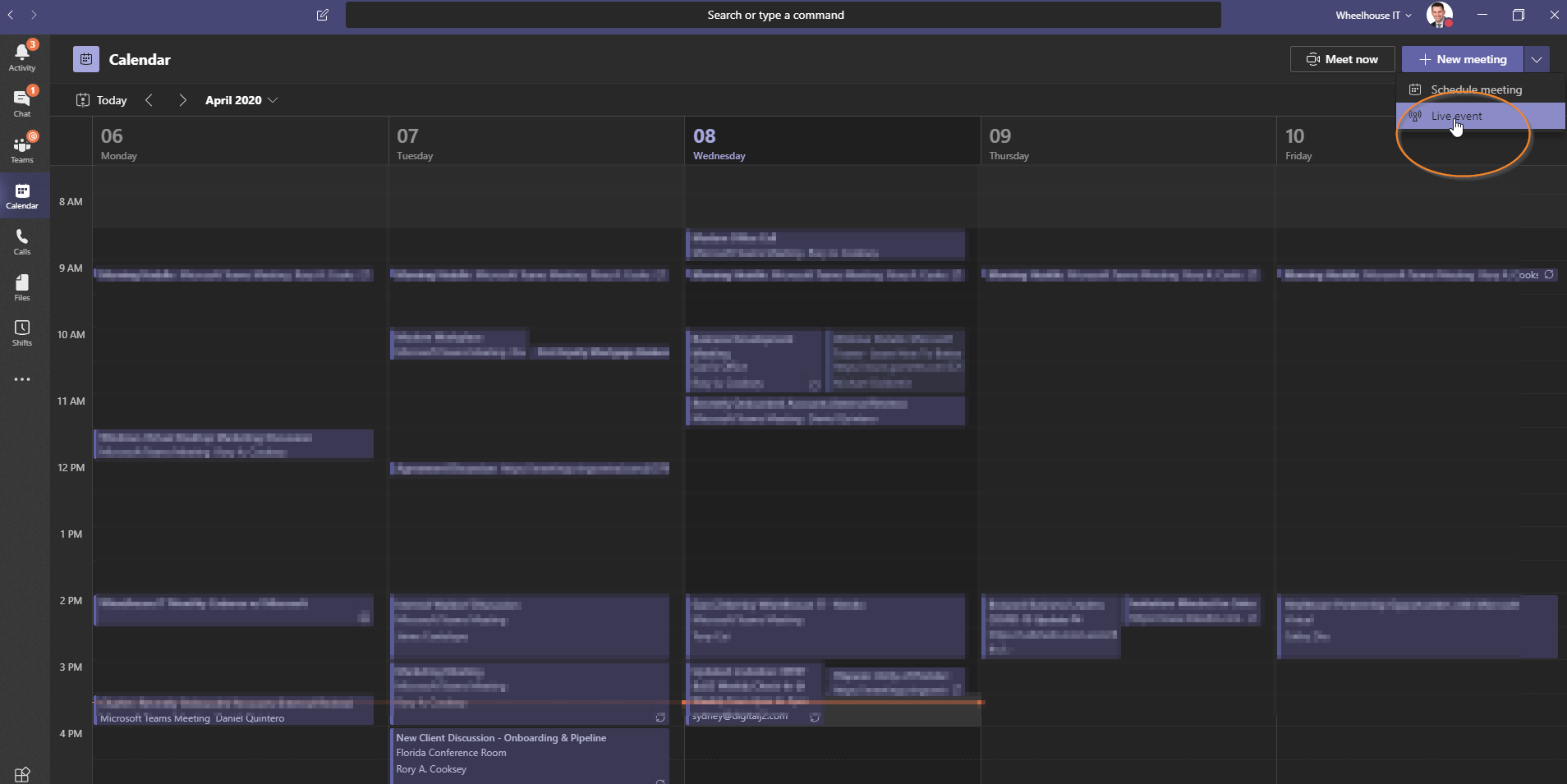This screenshot has width=1567, height=784.
Task: Open Monday meeting with Daniel Quintero
Action: tap(234, 710)
